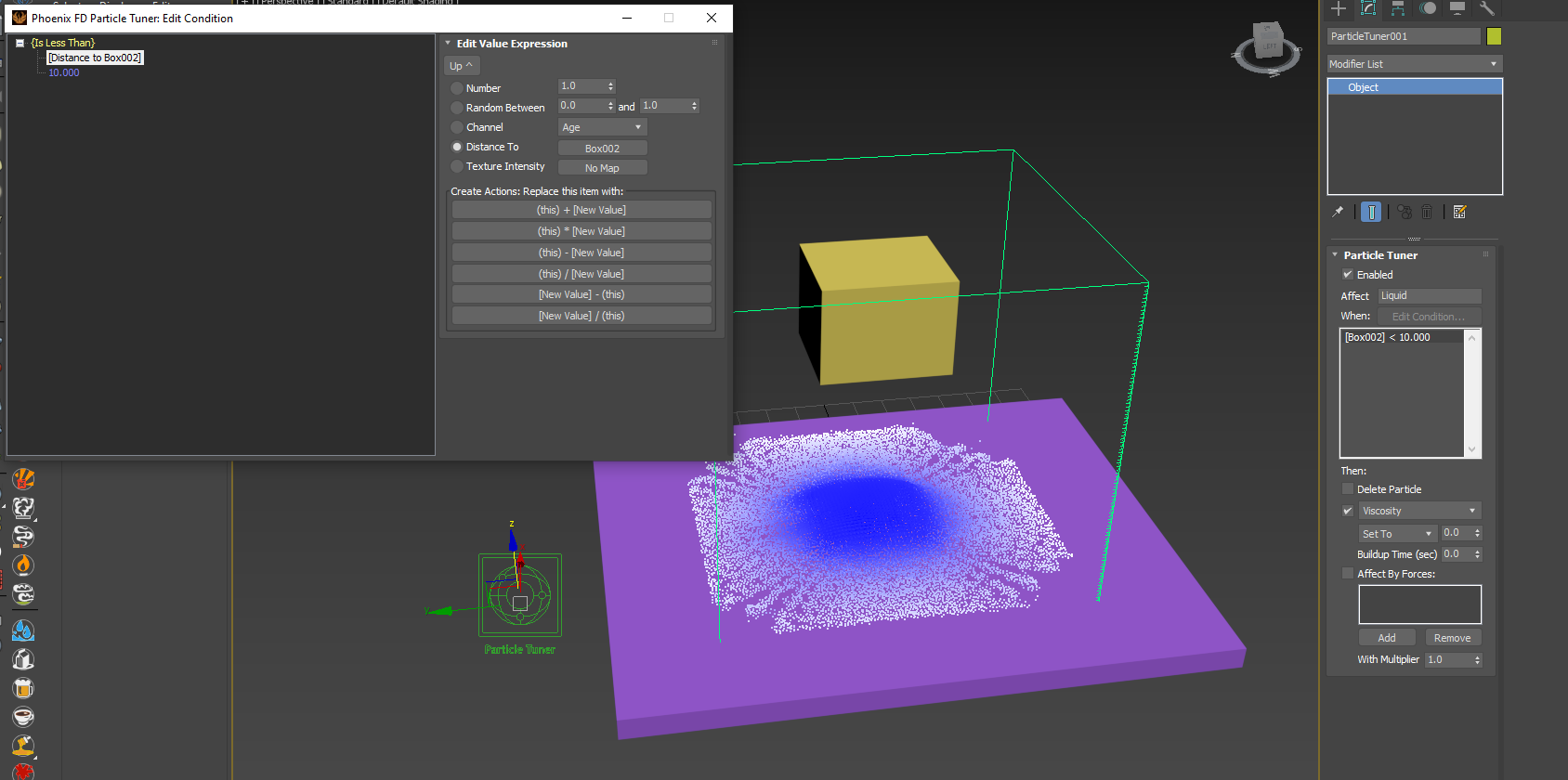Viewport: 1568px width, 780px height.
Task: Select the milk carton preset icon
Action: click(23, 659)
